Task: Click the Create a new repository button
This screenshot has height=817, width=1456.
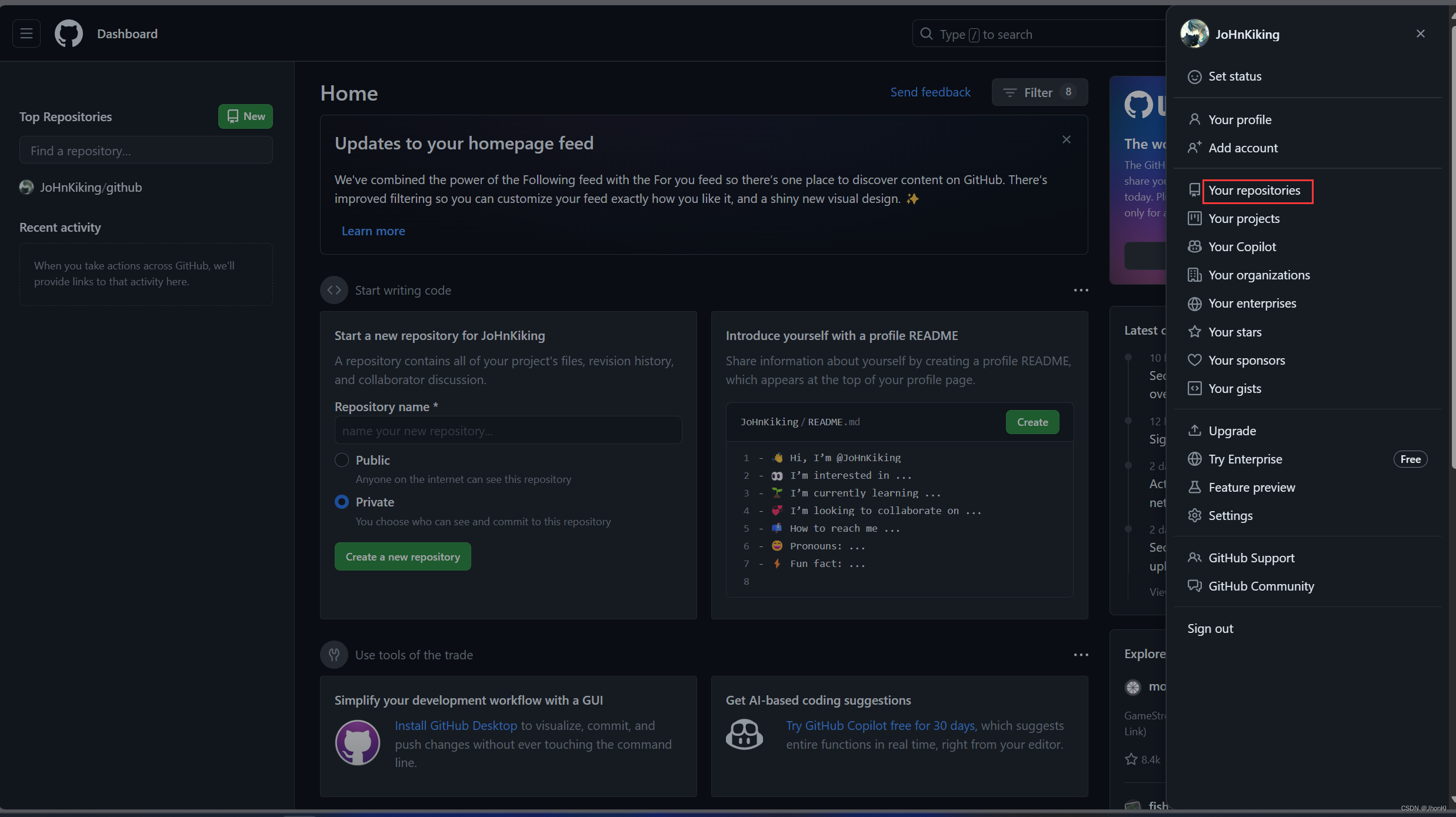Action: point(402,556)
